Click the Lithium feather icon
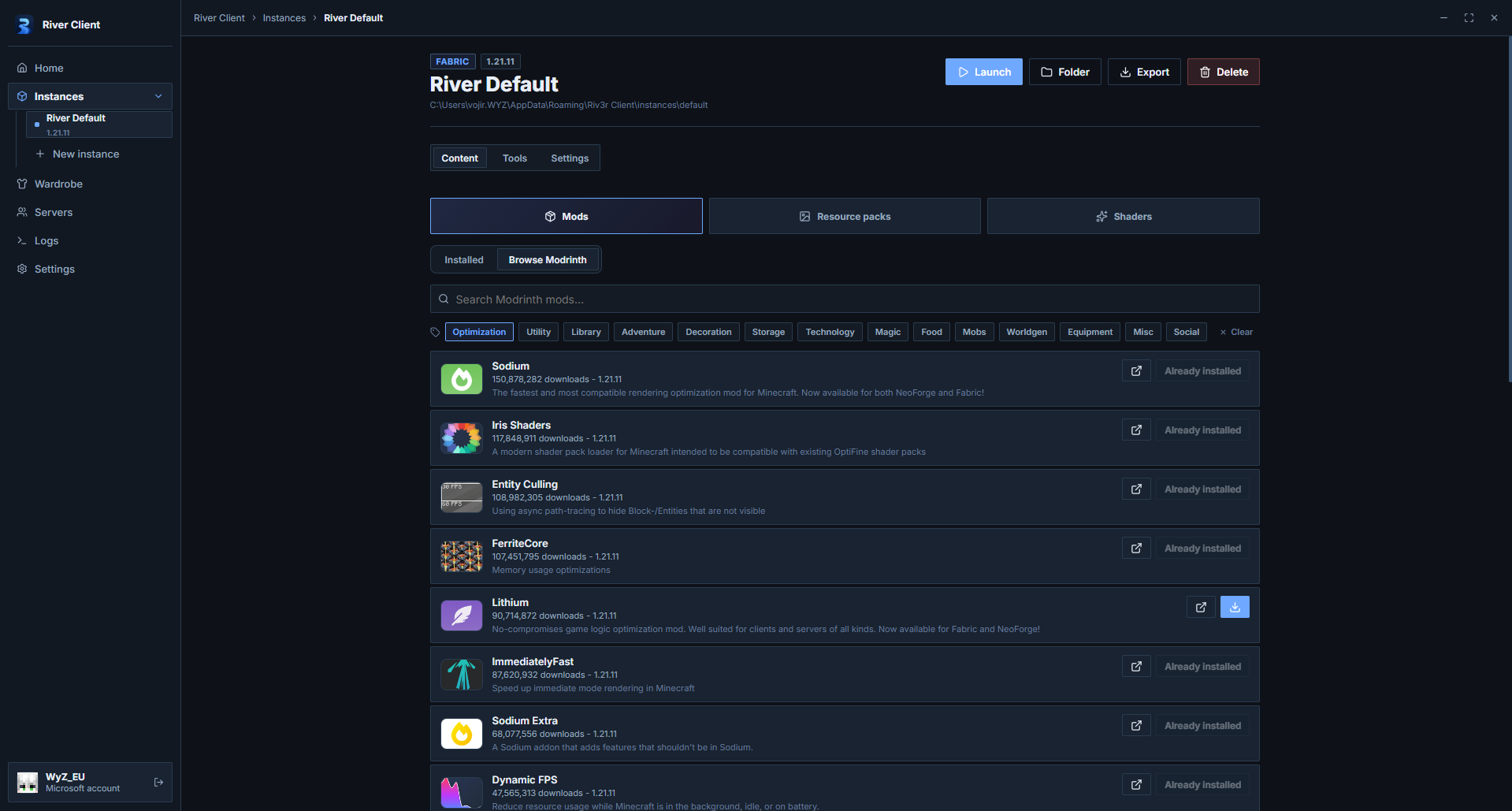This screenshot has height=811, width=1512. coord(462,616)
